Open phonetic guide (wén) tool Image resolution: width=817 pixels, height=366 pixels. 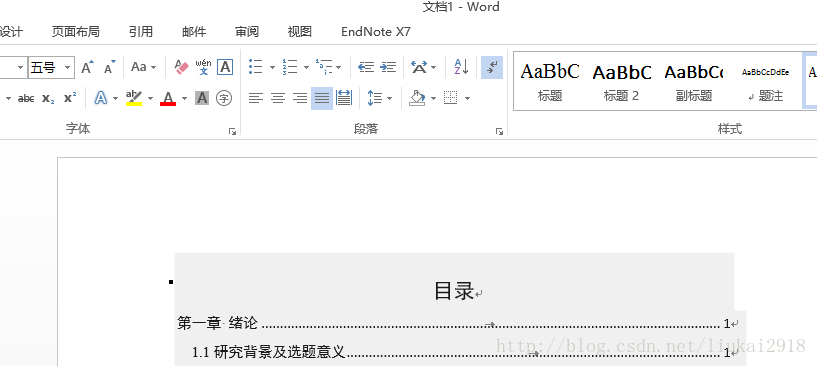(x=203, y=67)
